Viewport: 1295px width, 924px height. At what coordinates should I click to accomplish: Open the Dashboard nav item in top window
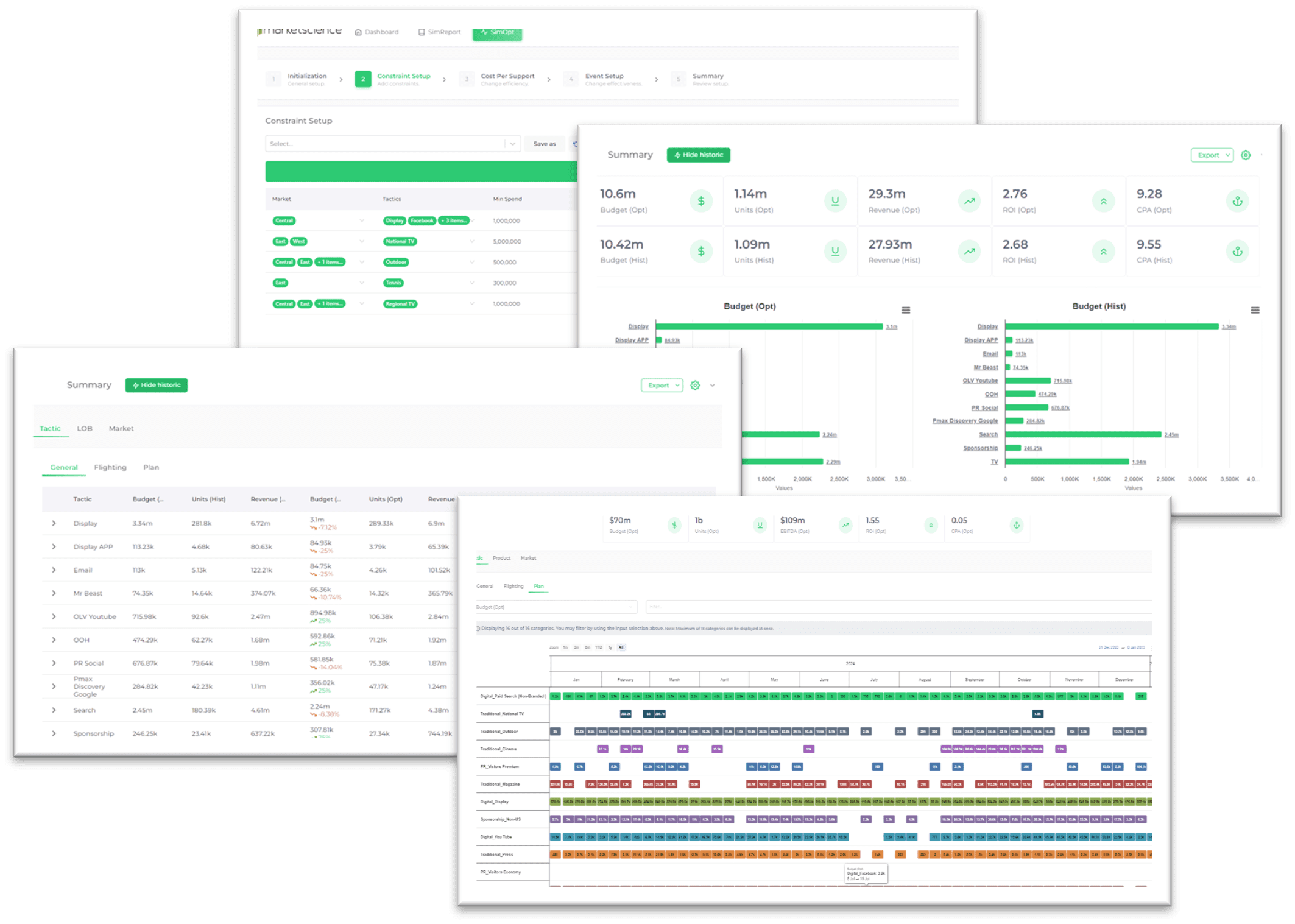[x=376, y=32]
